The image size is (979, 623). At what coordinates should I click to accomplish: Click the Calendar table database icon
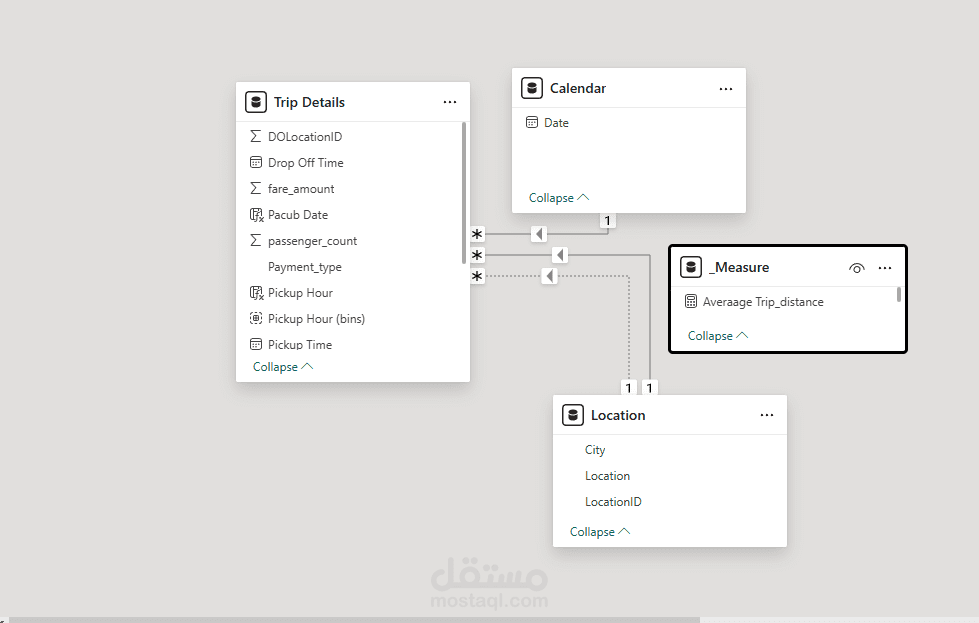pyautogui.click(x=532, y=88)
